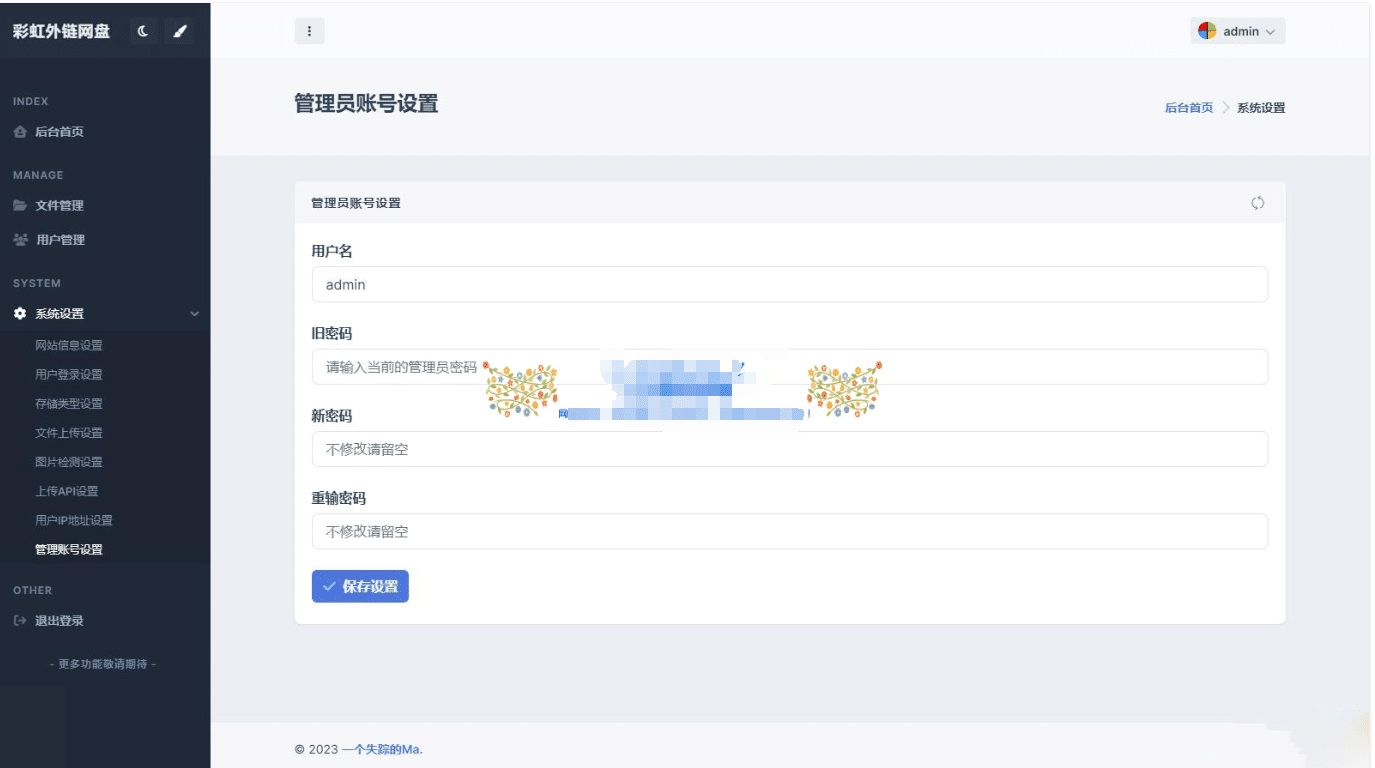This screenshot has height=768, width=1375.
Task: Toggle dark mode with the moon icon
Action: pyautogui.click(x=143, y=31)
